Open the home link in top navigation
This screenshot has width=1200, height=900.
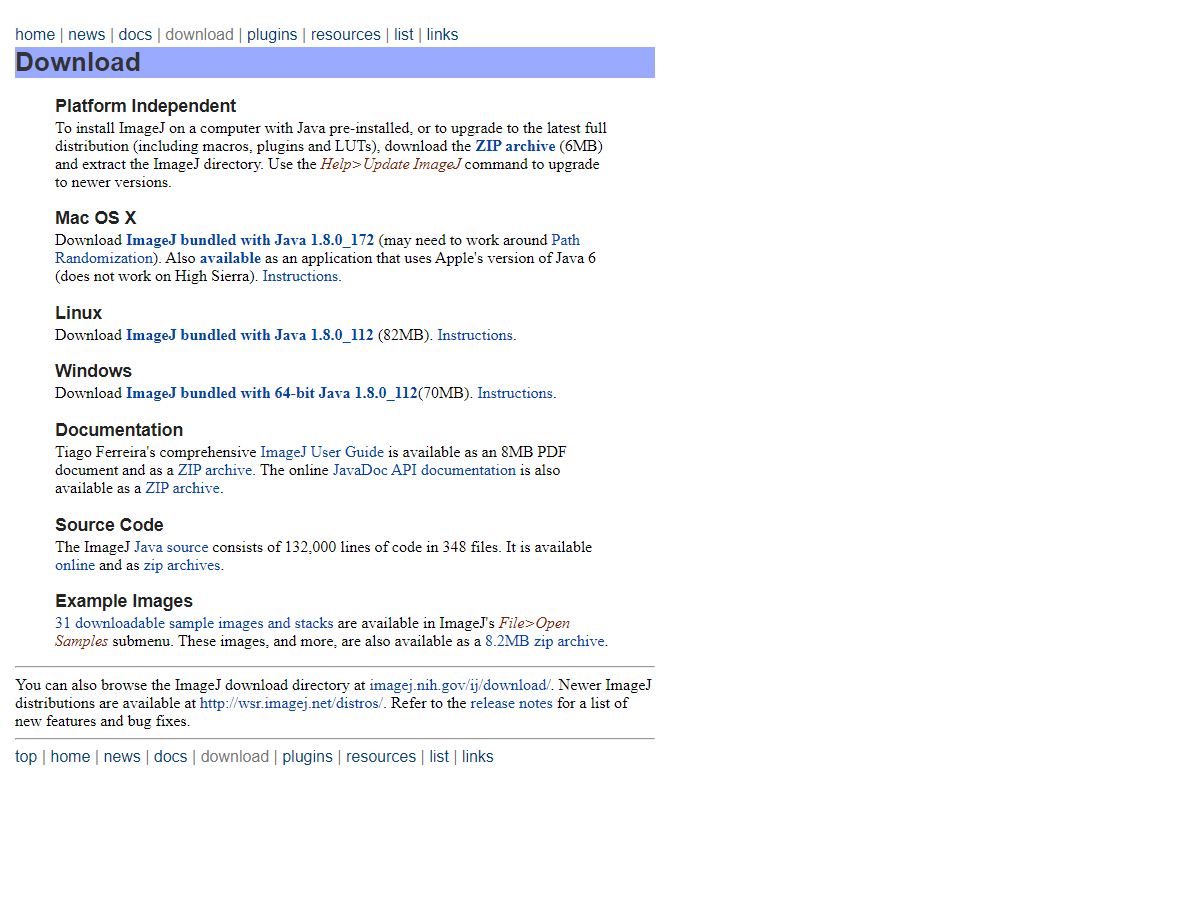(x=35, y=35)
